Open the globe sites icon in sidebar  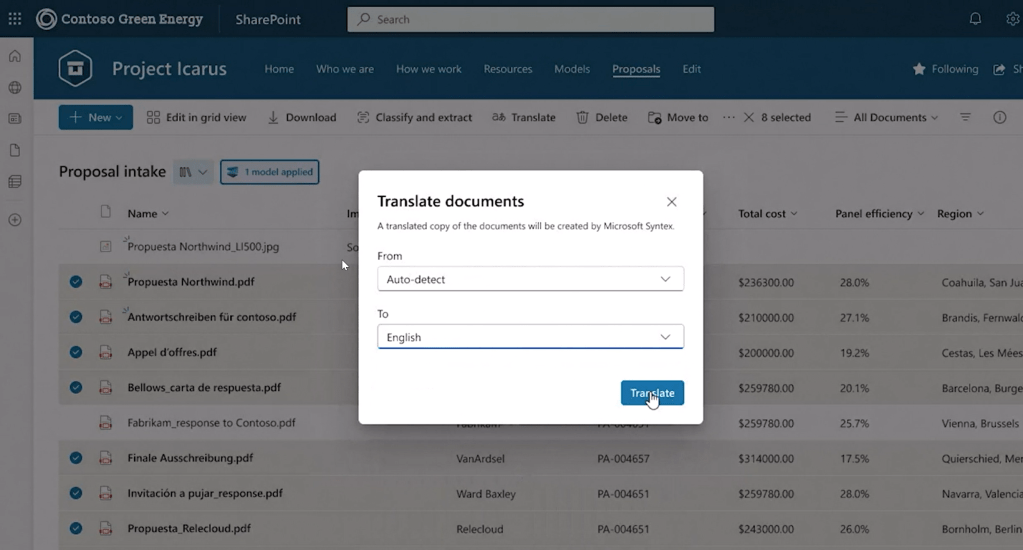tap(14, 88)
